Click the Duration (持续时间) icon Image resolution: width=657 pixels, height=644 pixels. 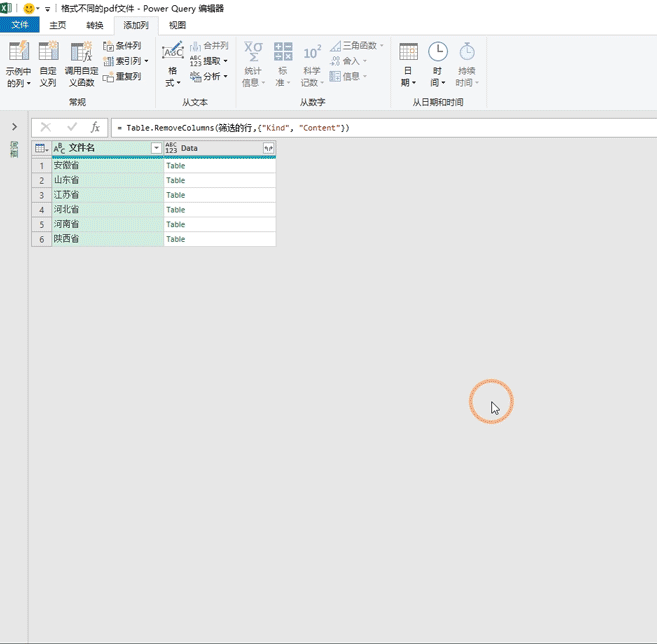pyautogui.click(x=467, y=52)
